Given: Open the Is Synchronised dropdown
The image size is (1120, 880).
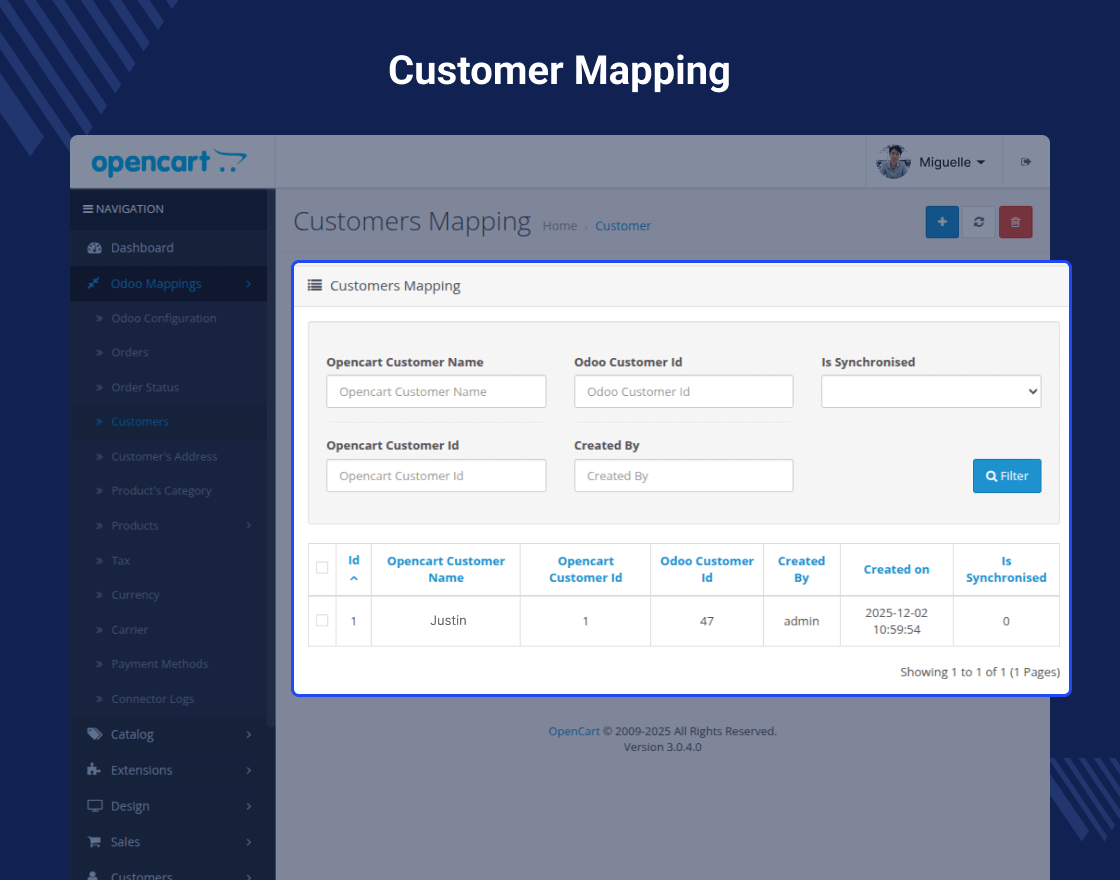Looking at the screenshot, I should (x=931, y=391).
